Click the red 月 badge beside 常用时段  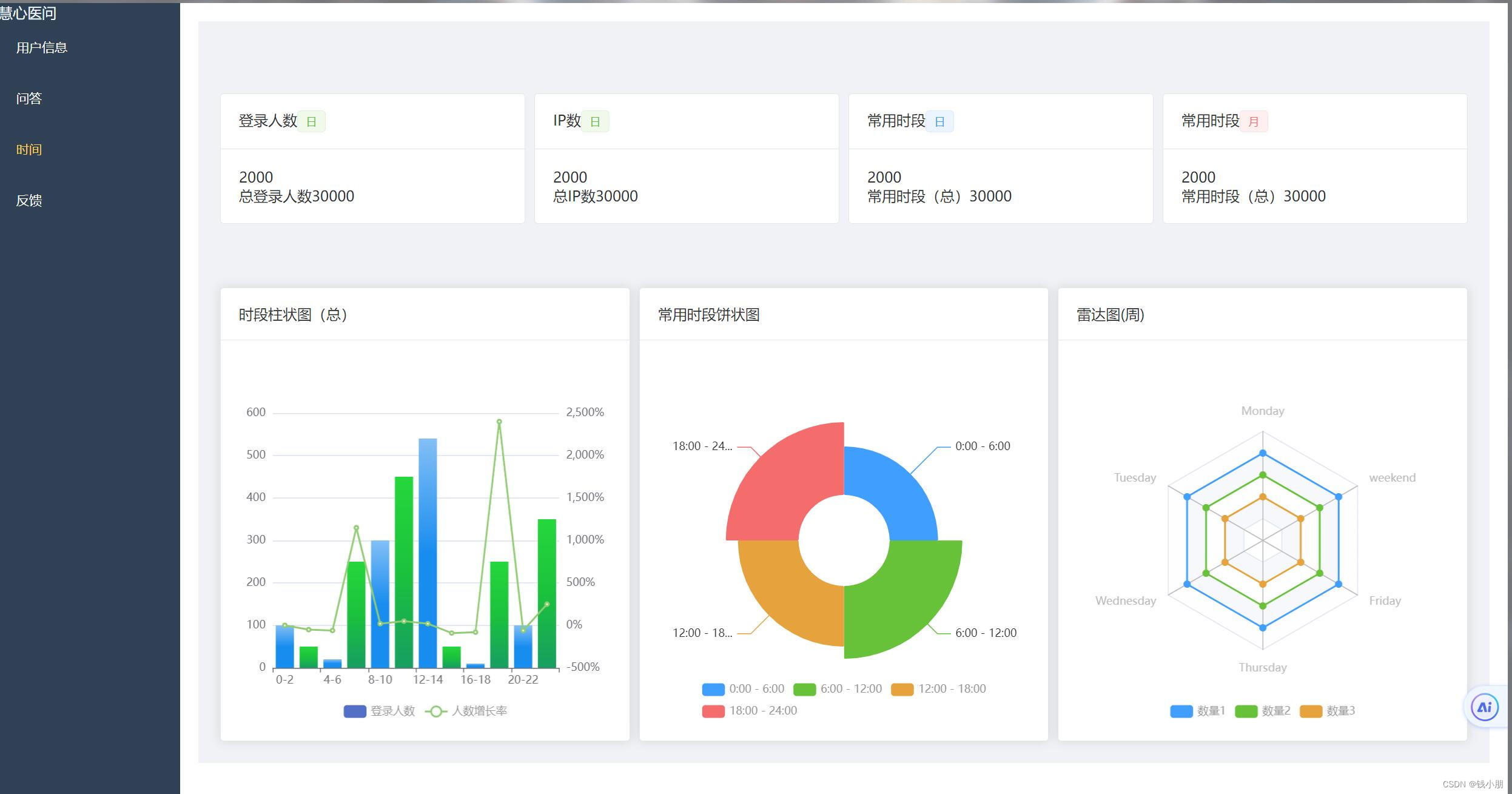click(1253, 122)
